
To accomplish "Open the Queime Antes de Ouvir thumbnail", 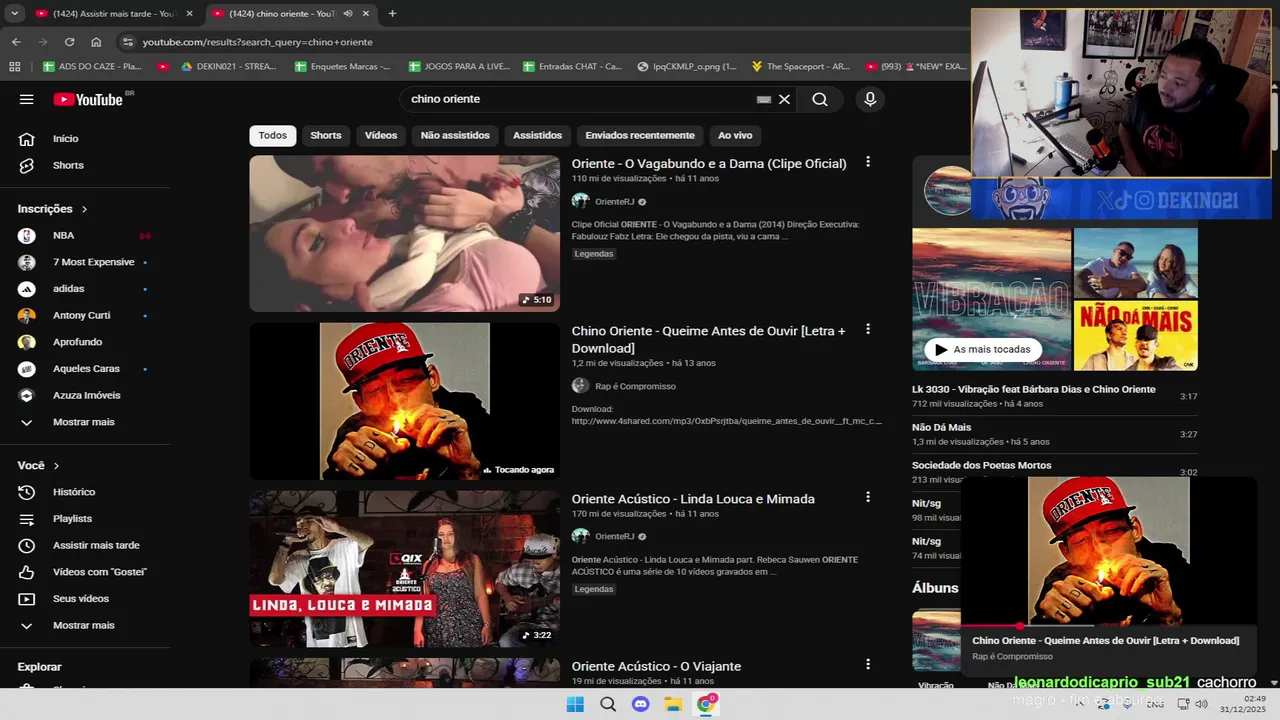I will pyautogui.click(x=405, y=401).
